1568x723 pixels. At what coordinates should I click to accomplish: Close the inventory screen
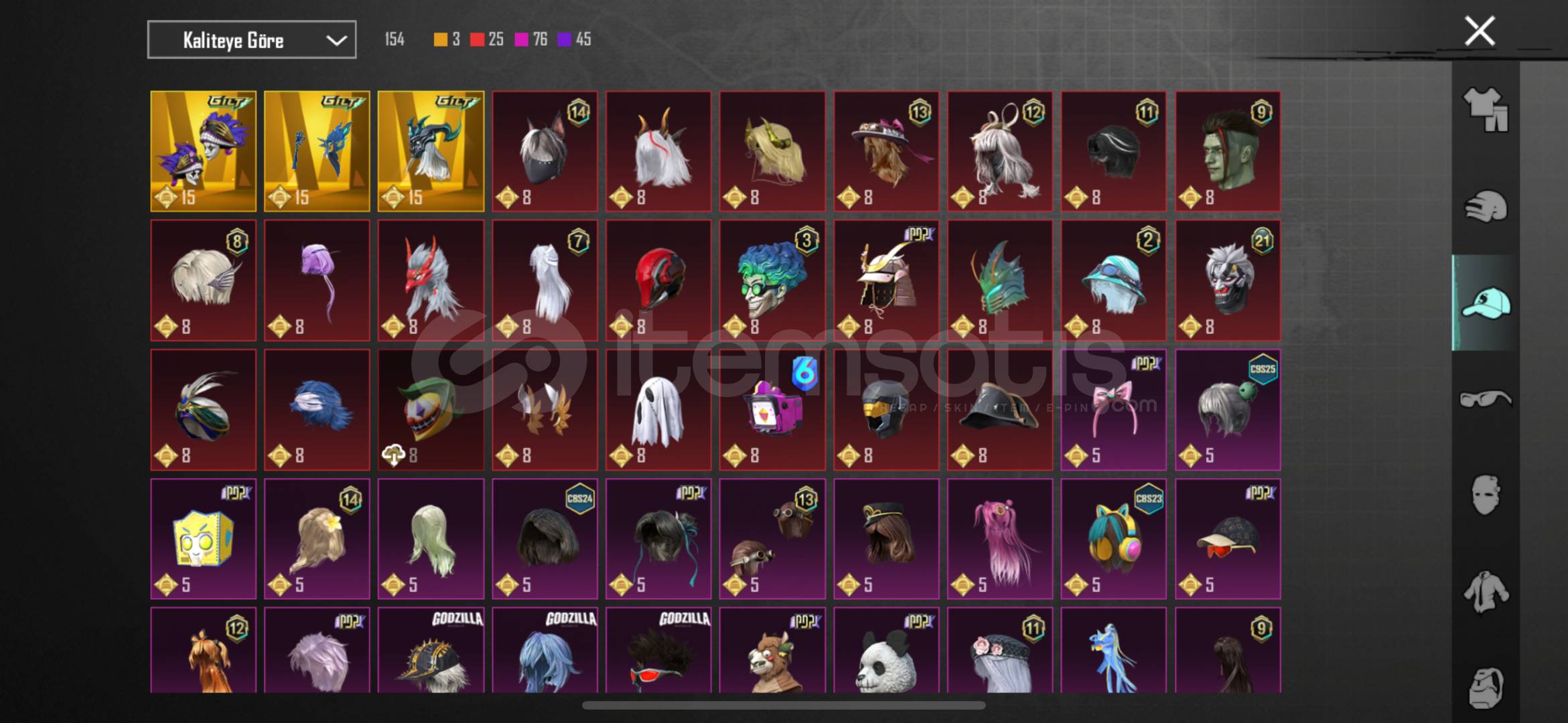pyautogui.click(x=1480, y=31)
